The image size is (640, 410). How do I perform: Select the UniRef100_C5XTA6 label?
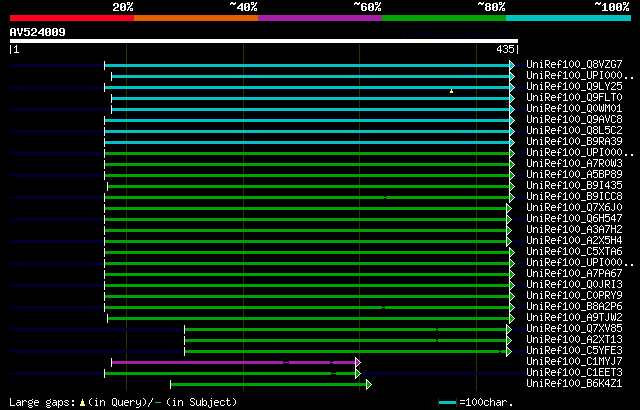coord(574,252)
